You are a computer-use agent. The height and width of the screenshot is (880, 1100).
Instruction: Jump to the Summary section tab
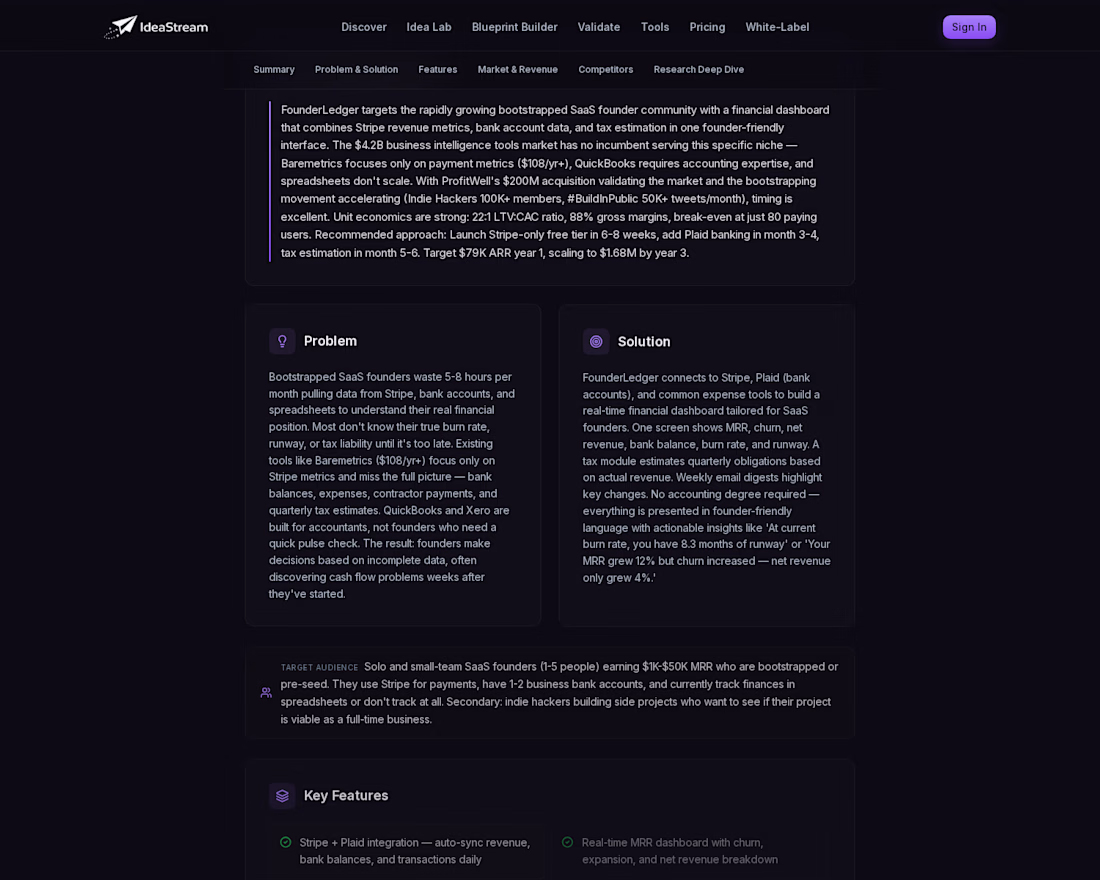(274, 69)
